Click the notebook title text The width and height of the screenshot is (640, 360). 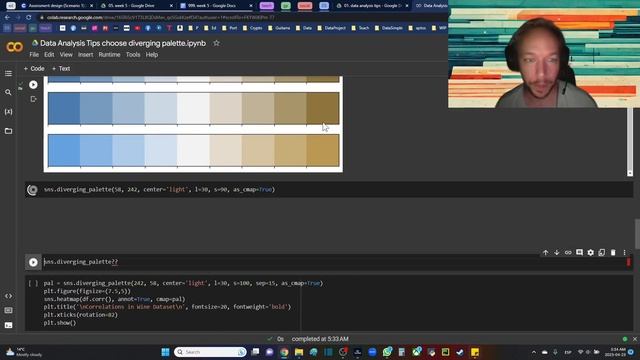(x=123, y=43)
